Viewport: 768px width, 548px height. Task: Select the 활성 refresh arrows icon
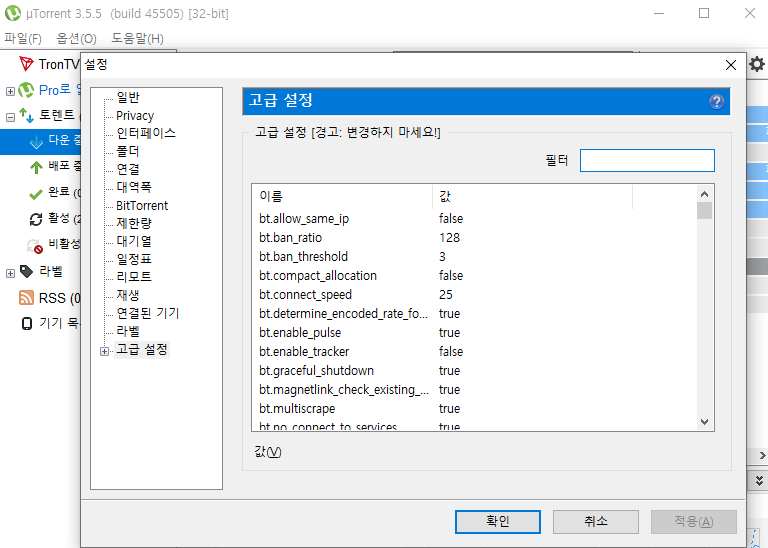click(x=36, y=219)
